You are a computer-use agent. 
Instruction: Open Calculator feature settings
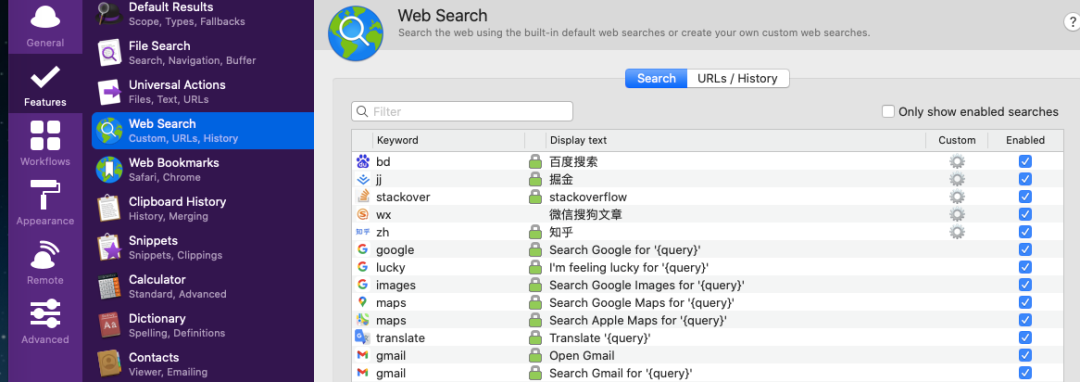pos(202,286)
